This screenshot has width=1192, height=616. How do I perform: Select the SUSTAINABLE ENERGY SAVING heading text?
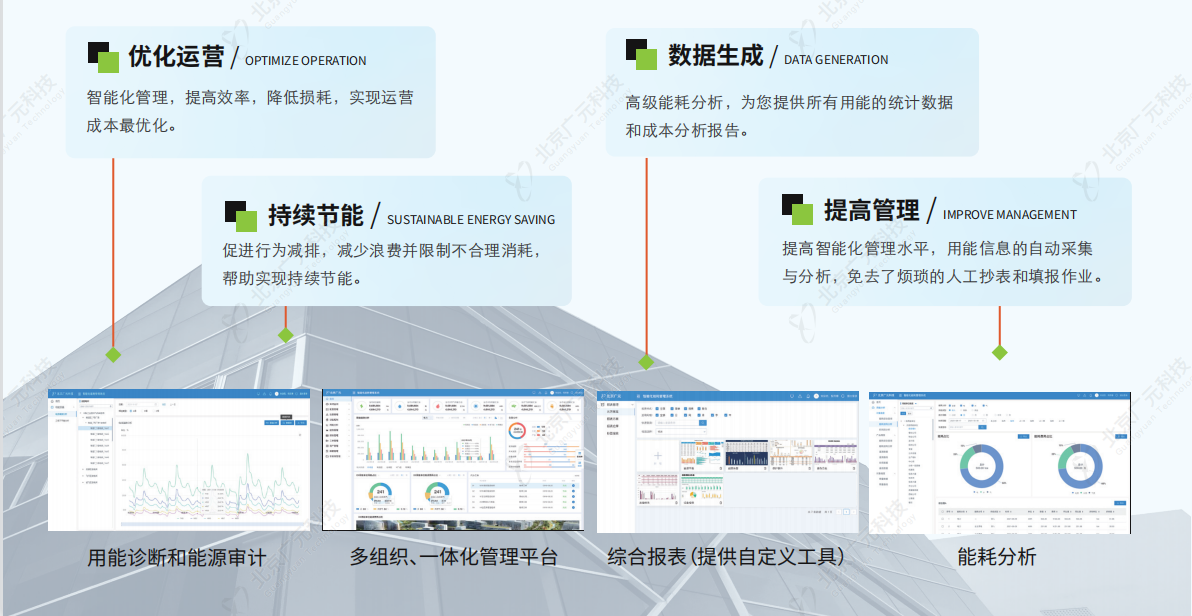[470, 219]
